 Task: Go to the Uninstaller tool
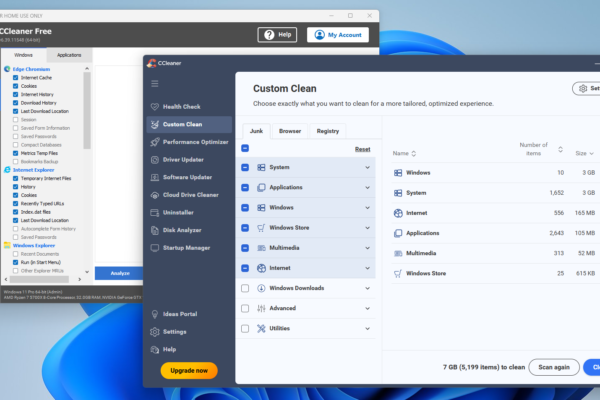pos(178,212)
